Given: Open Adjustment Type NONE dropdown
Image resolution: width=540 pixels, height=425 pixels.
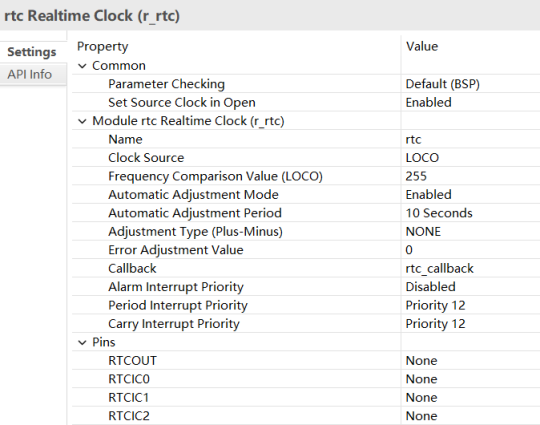Looking at the screenshot, I should pos(470,231).
